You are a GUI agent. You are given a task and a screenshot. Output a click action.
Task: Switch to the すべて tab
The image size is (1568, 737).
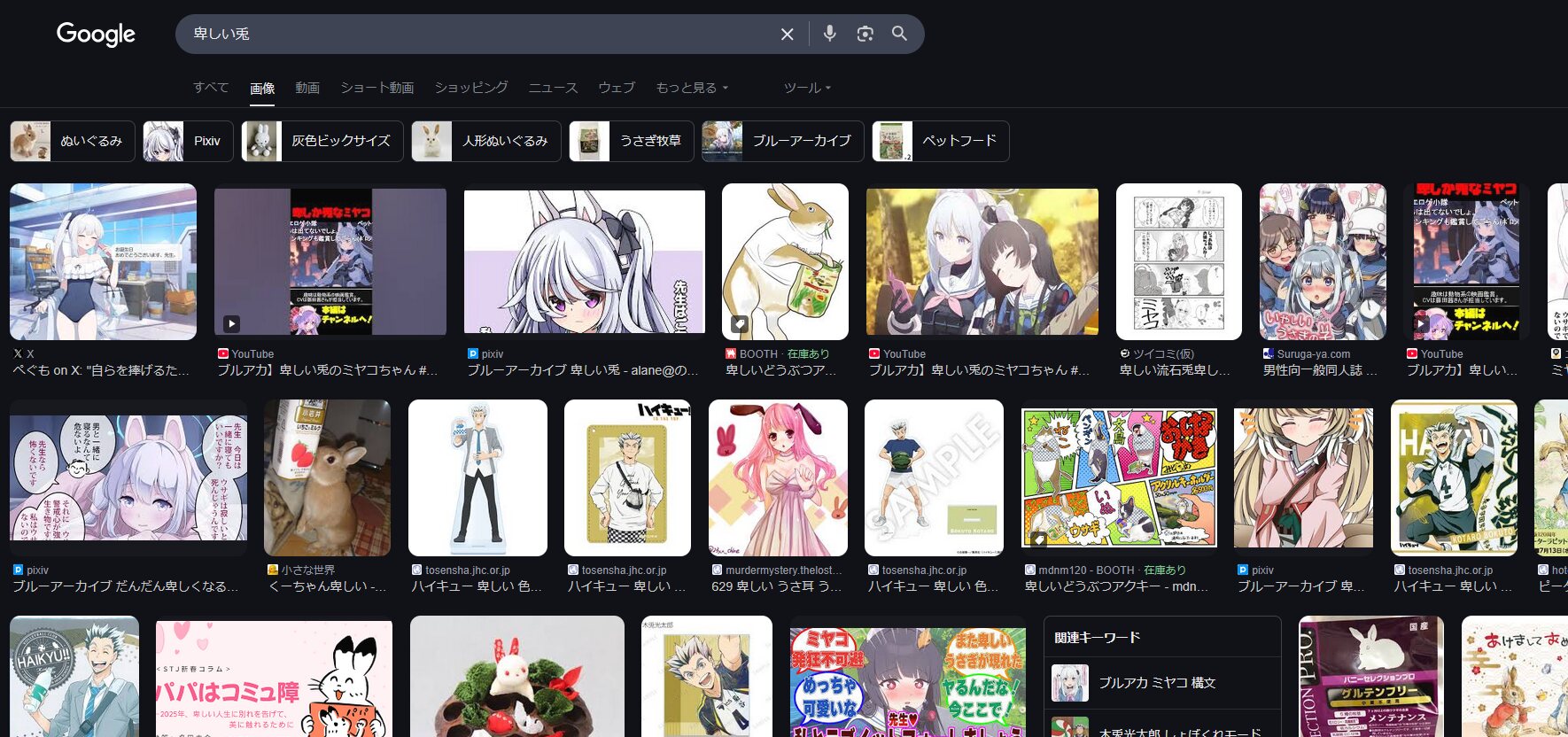point(211,87)
